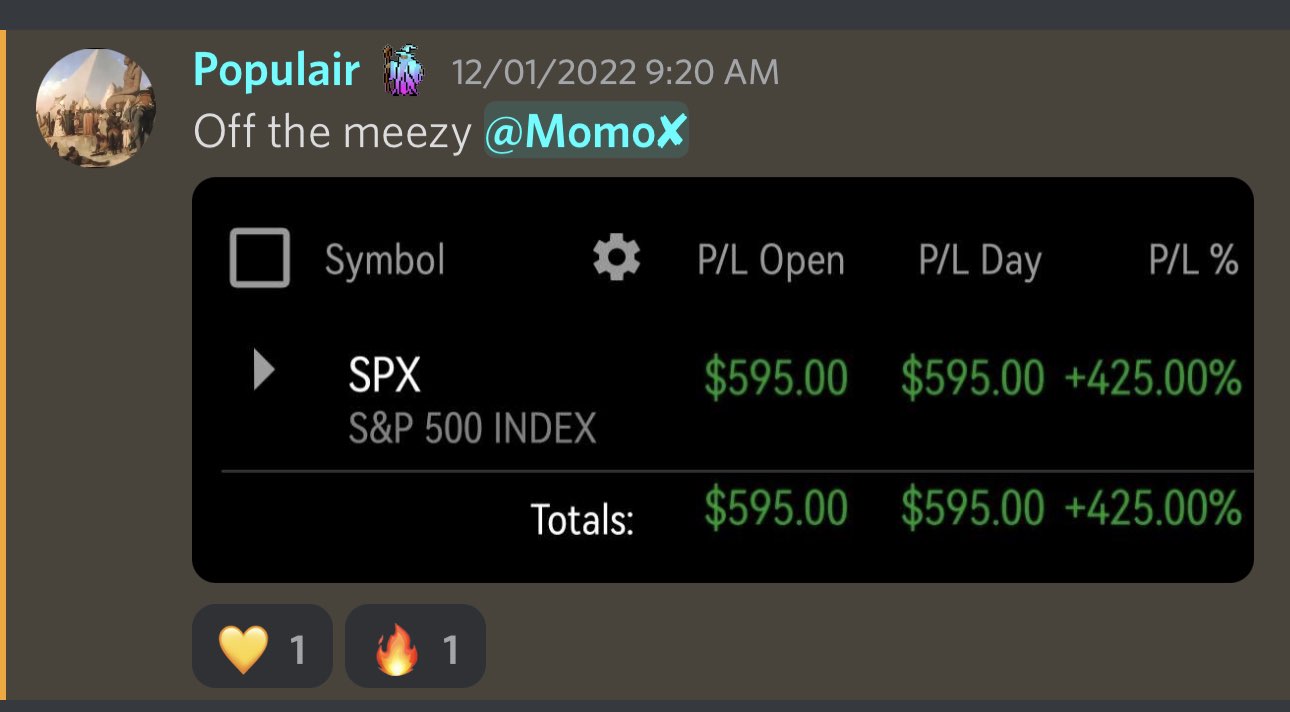Open the @Momo mention
Screen dimensions: 1290x712
[586, 132]
